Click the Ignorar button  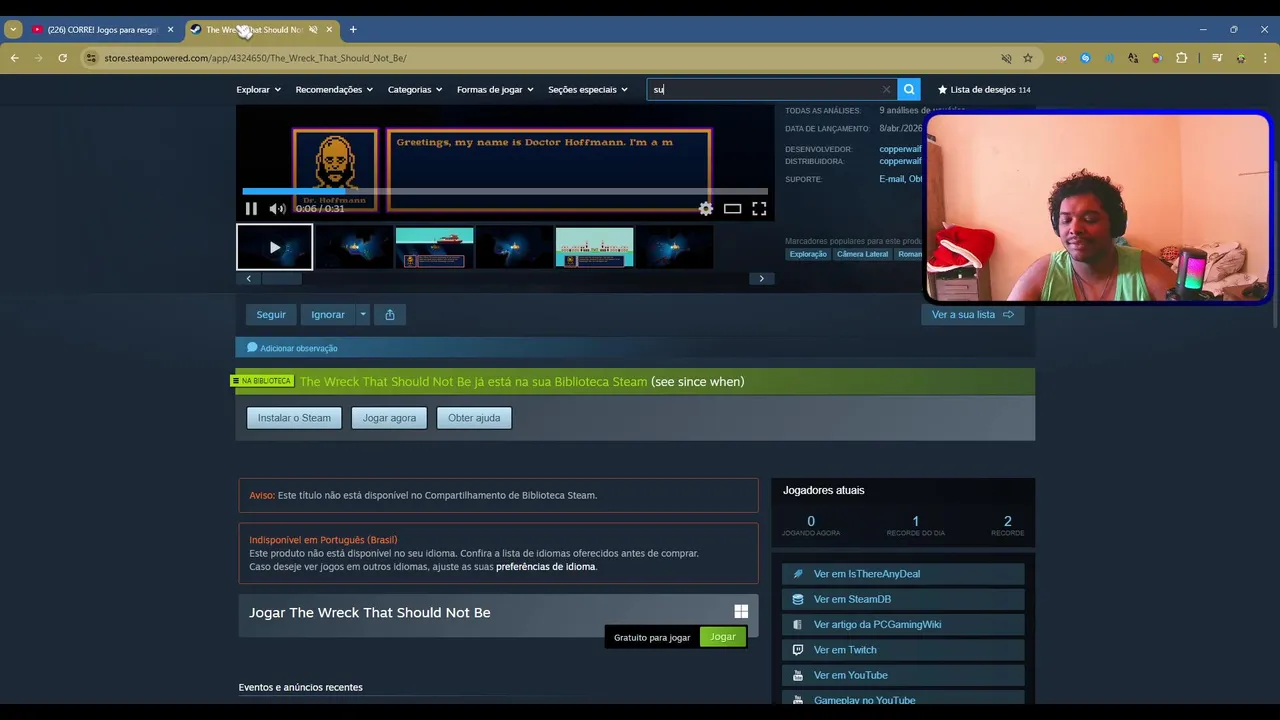pyautogui.click(x=328, y=315)
